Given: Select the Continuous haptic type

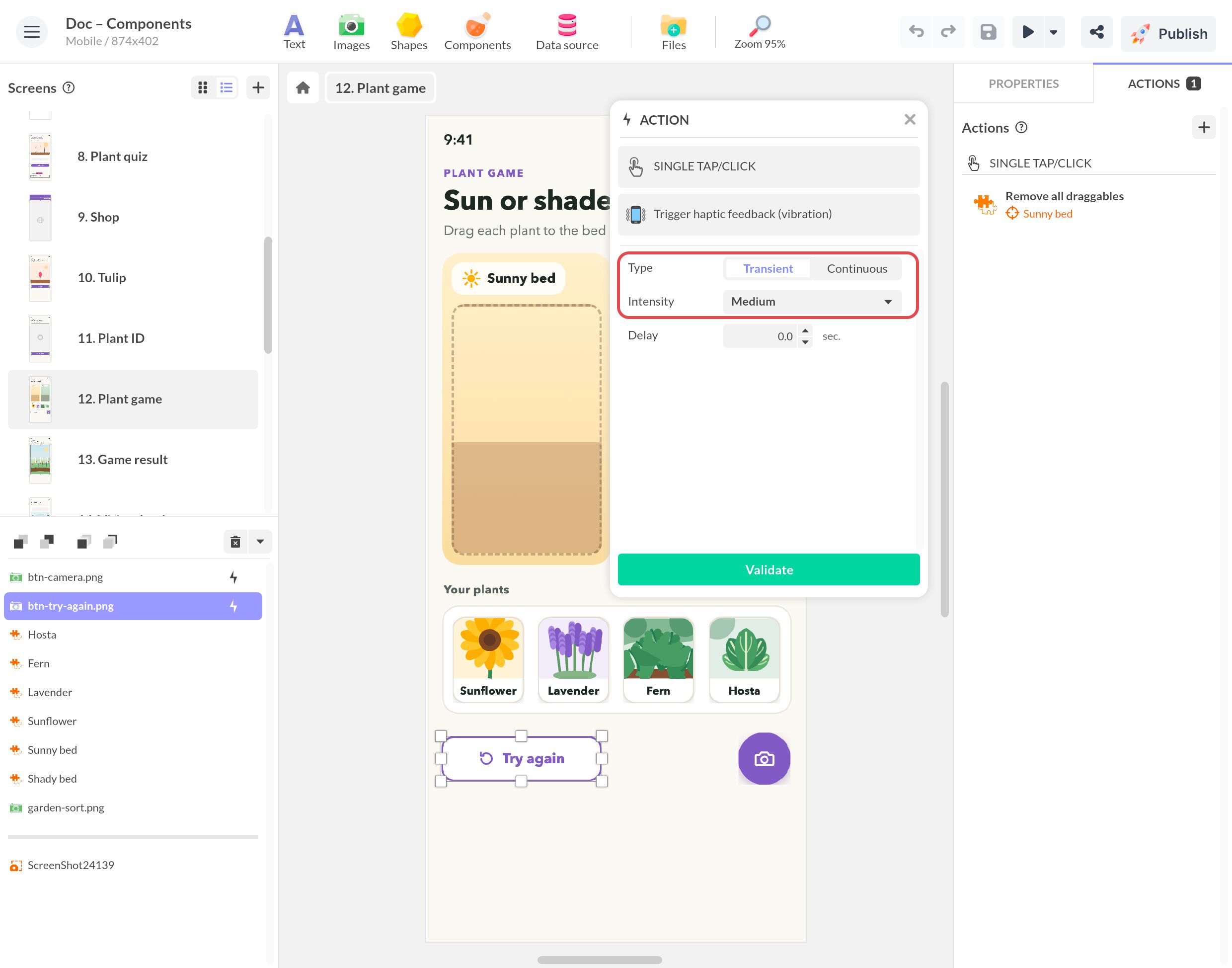Looking at the screenshot, I should 856,269.
